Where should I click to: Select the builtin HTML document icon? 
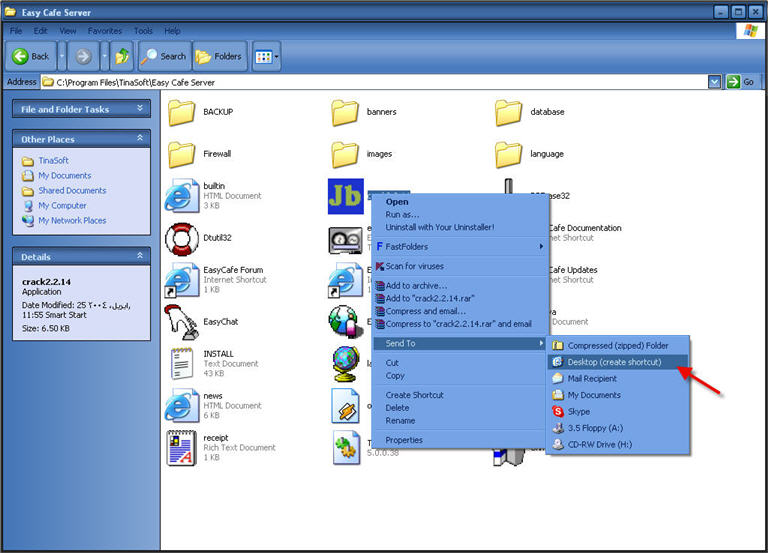click(x=181, y=196)
